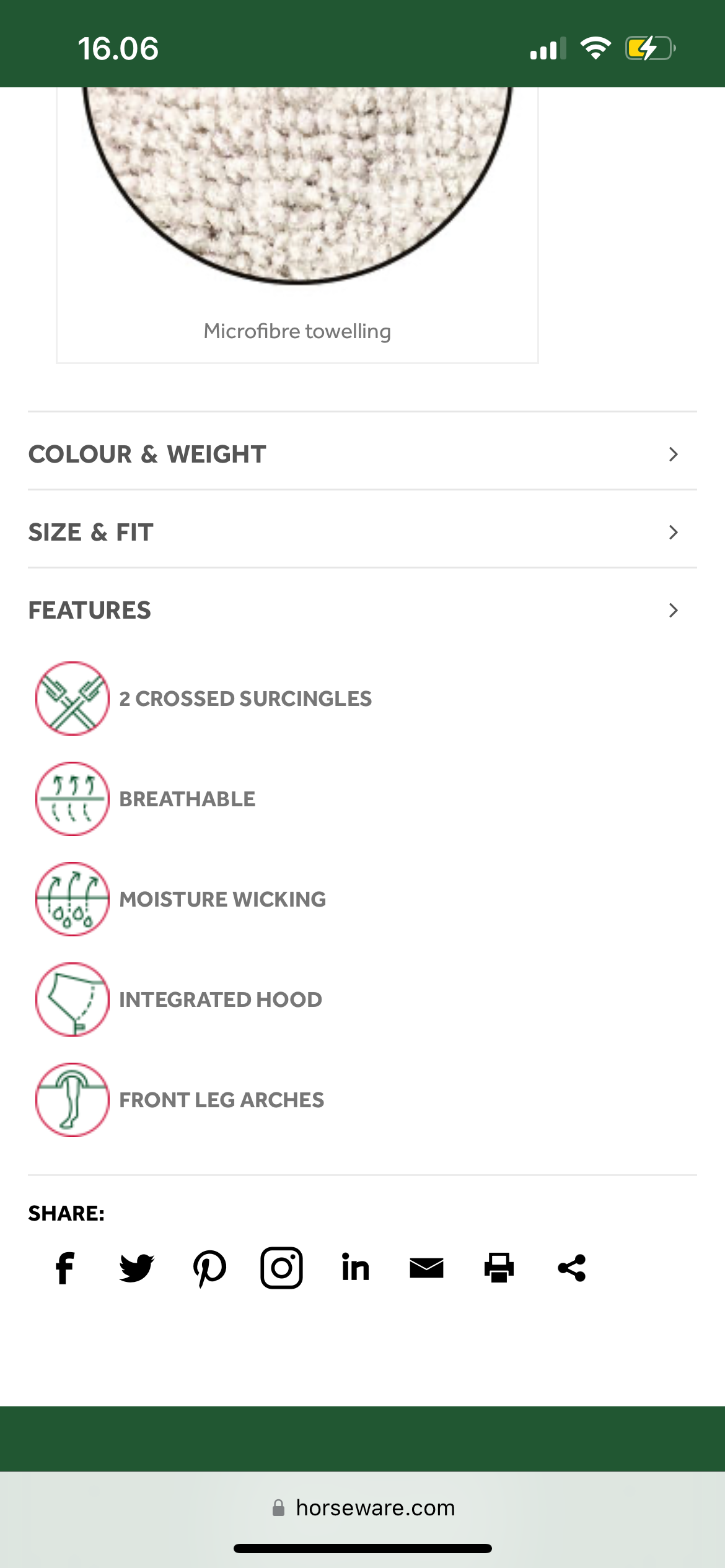View the Microfibre towelling swatch image
725x1568 pixels.
tap(297, 186)
